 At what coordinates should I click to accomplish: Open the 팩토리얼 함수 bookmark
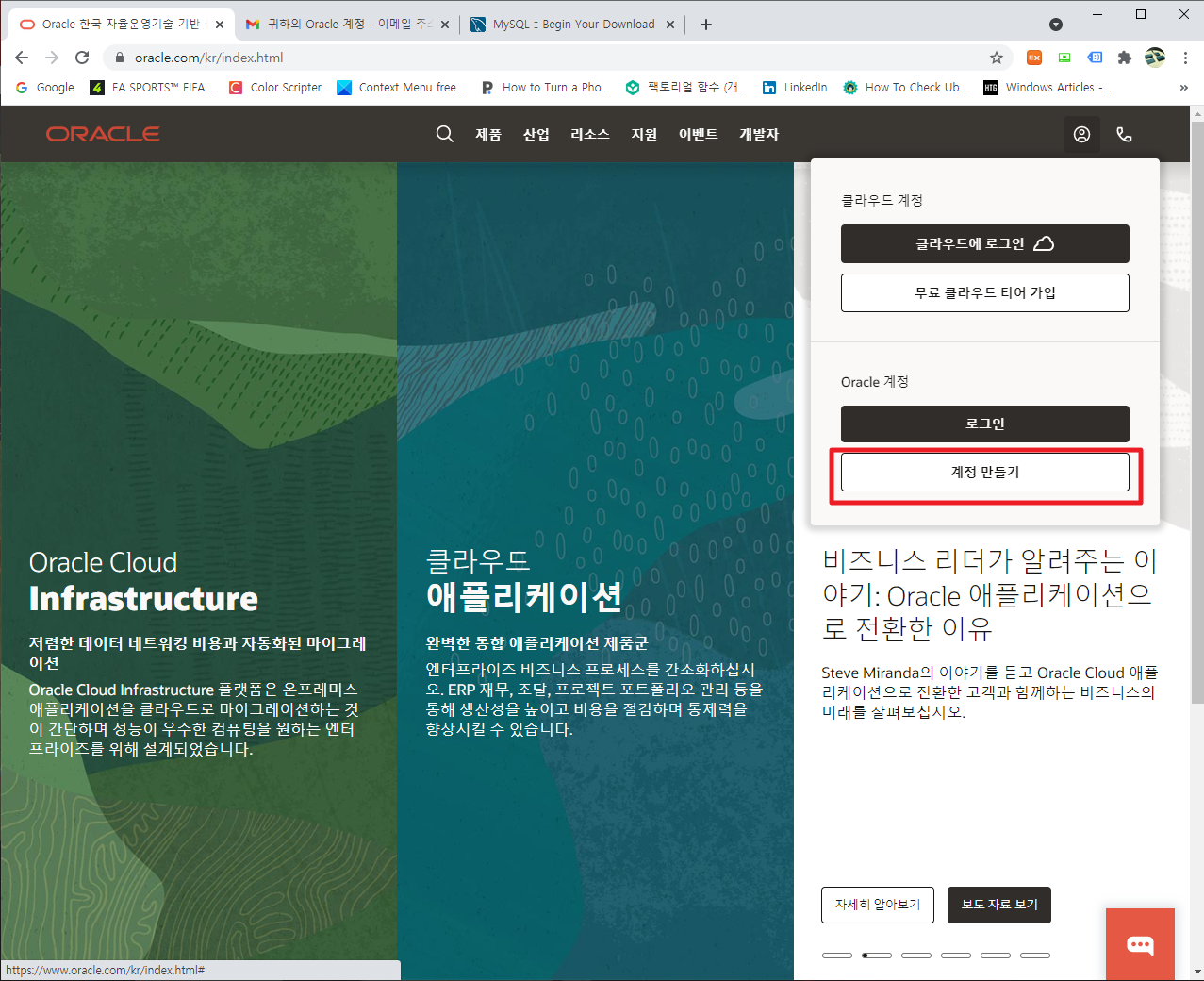pyautogui.click(x=686, y=88)
